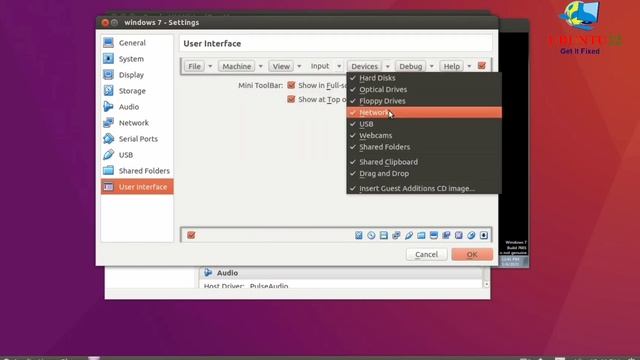640x360 pixels.
Task: Open the Audio settings category icon
Action: tap(108, 107)
